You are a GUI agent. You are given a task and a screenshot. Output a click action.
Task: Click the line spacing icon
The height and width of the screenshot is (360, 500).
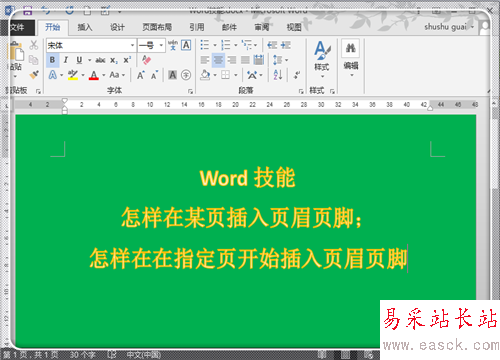[x=277, y=60]
